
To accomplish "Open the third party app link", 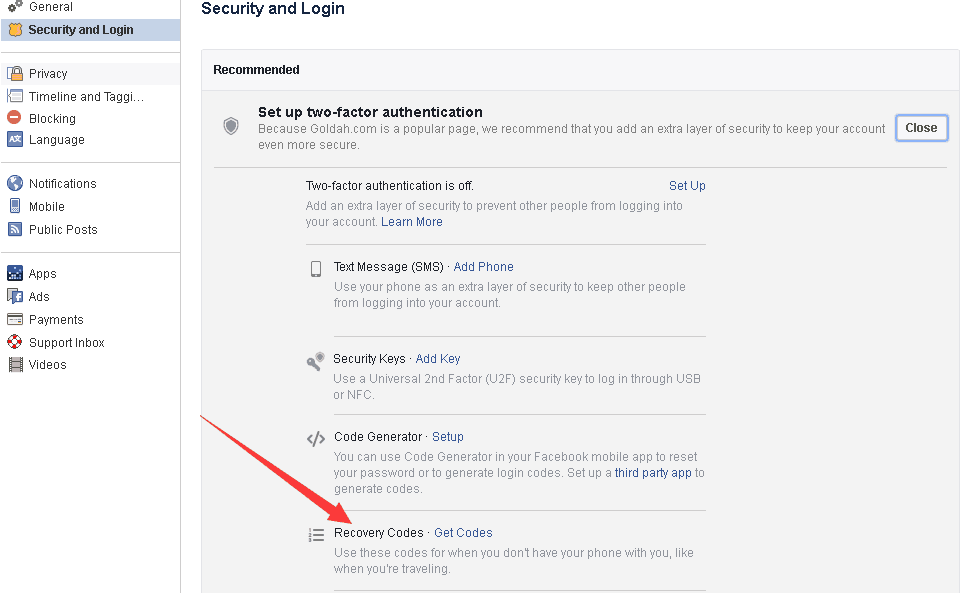I will (653, 473).
